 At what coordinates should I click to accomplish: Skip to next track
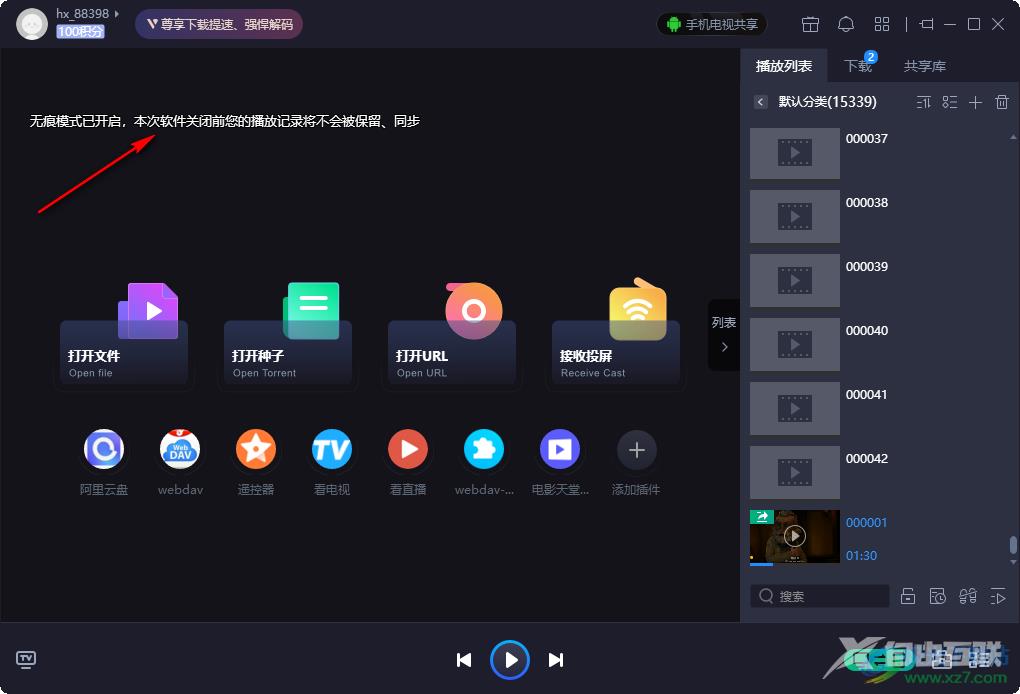[556, 660]
